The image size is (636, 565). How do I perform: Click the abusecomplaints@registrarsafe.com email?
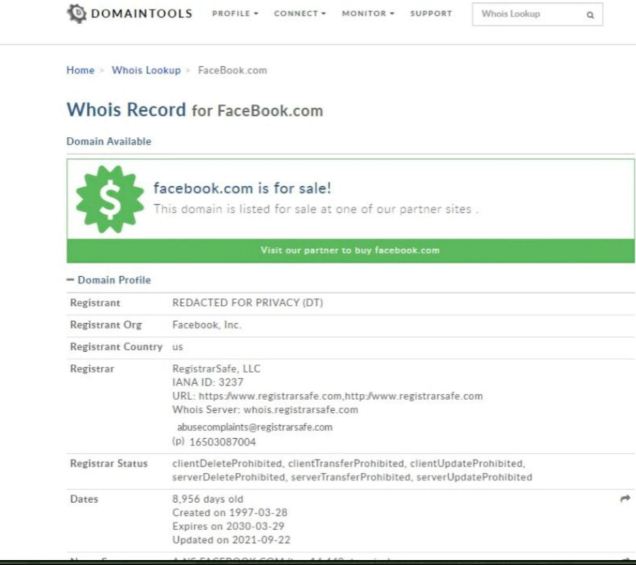255,427
